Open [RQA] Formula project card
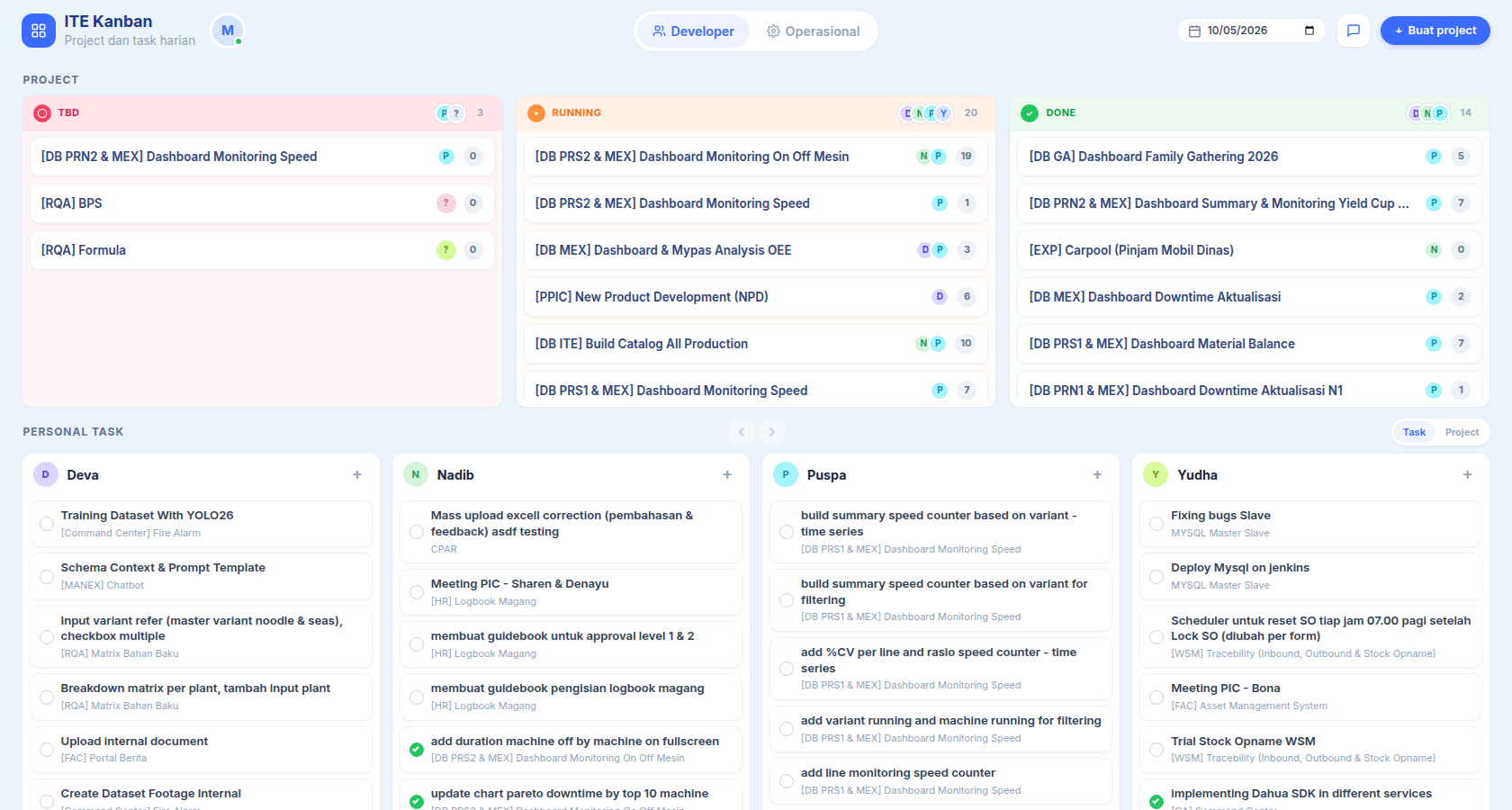The width and height of the screenshot is (1512, 810). 262,250
